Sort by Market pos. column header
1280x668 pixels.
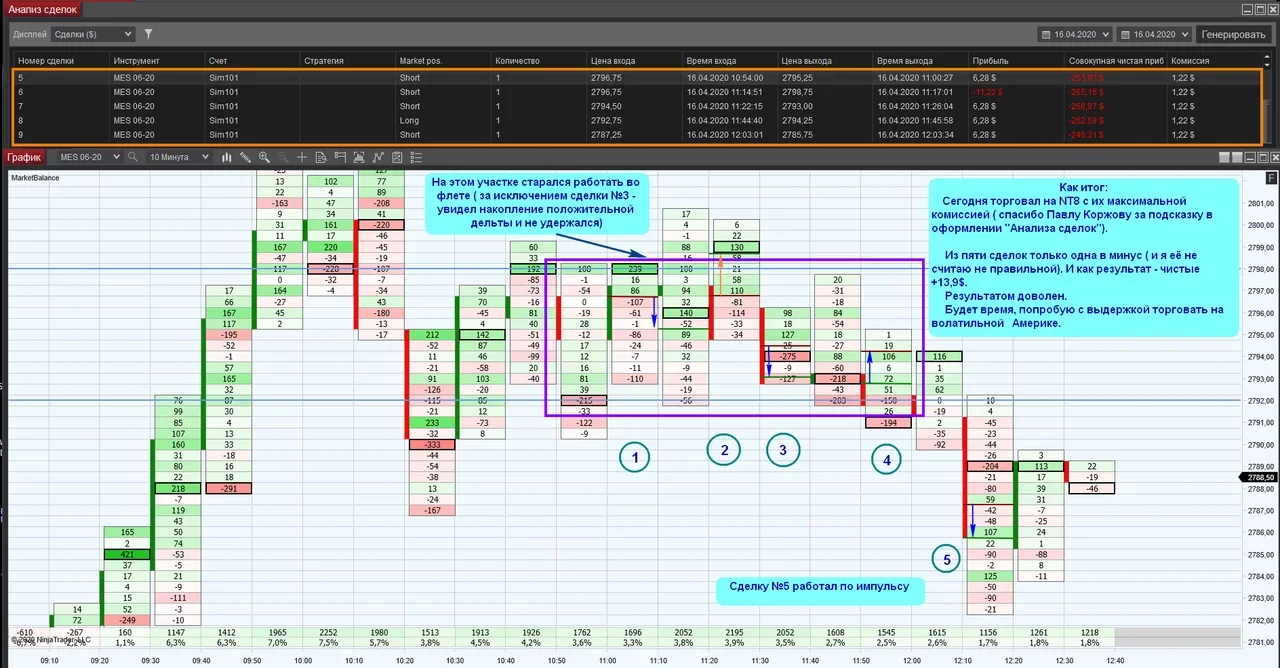click(x=441, y=60)
